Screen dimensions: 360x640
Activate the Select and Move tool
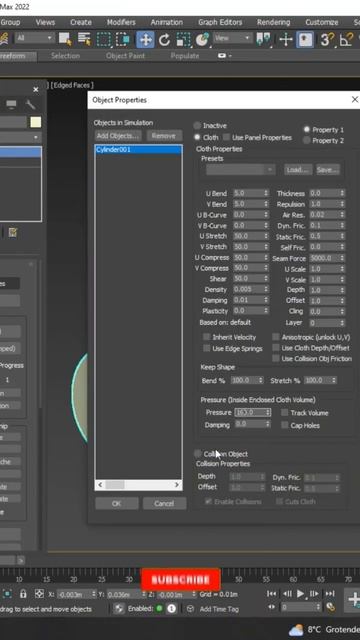(145, 39)
